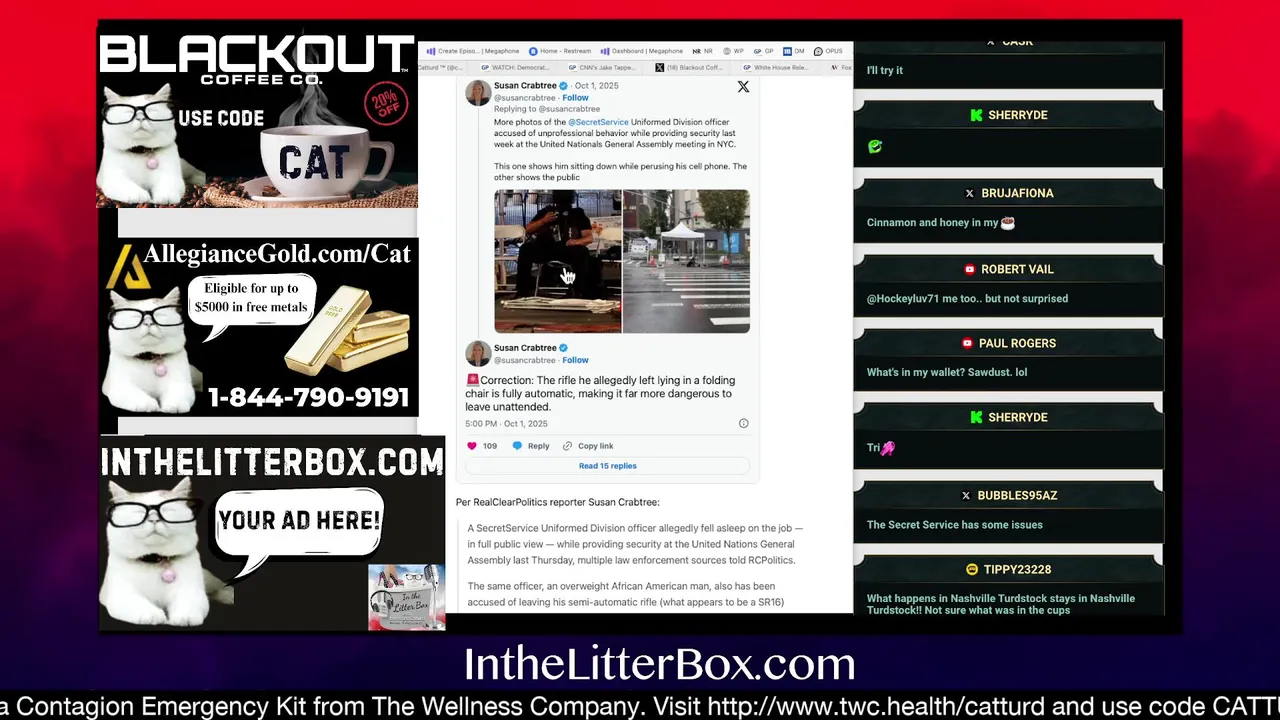Open the NR bookmark
The width and height of the screenshot is (1280, 720).
coord(703,51)
